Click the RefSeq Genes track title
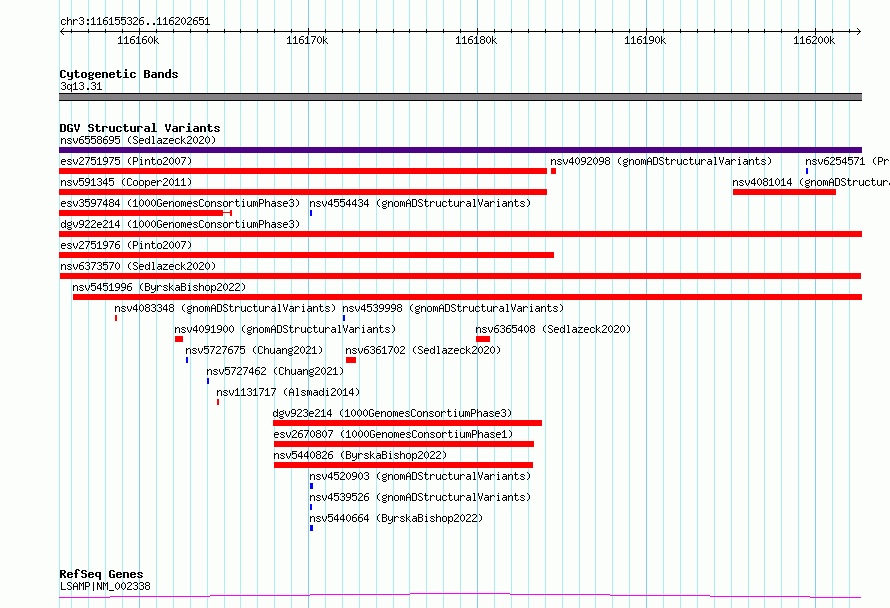Screen dimensions: 890x608 pos(101,574)
